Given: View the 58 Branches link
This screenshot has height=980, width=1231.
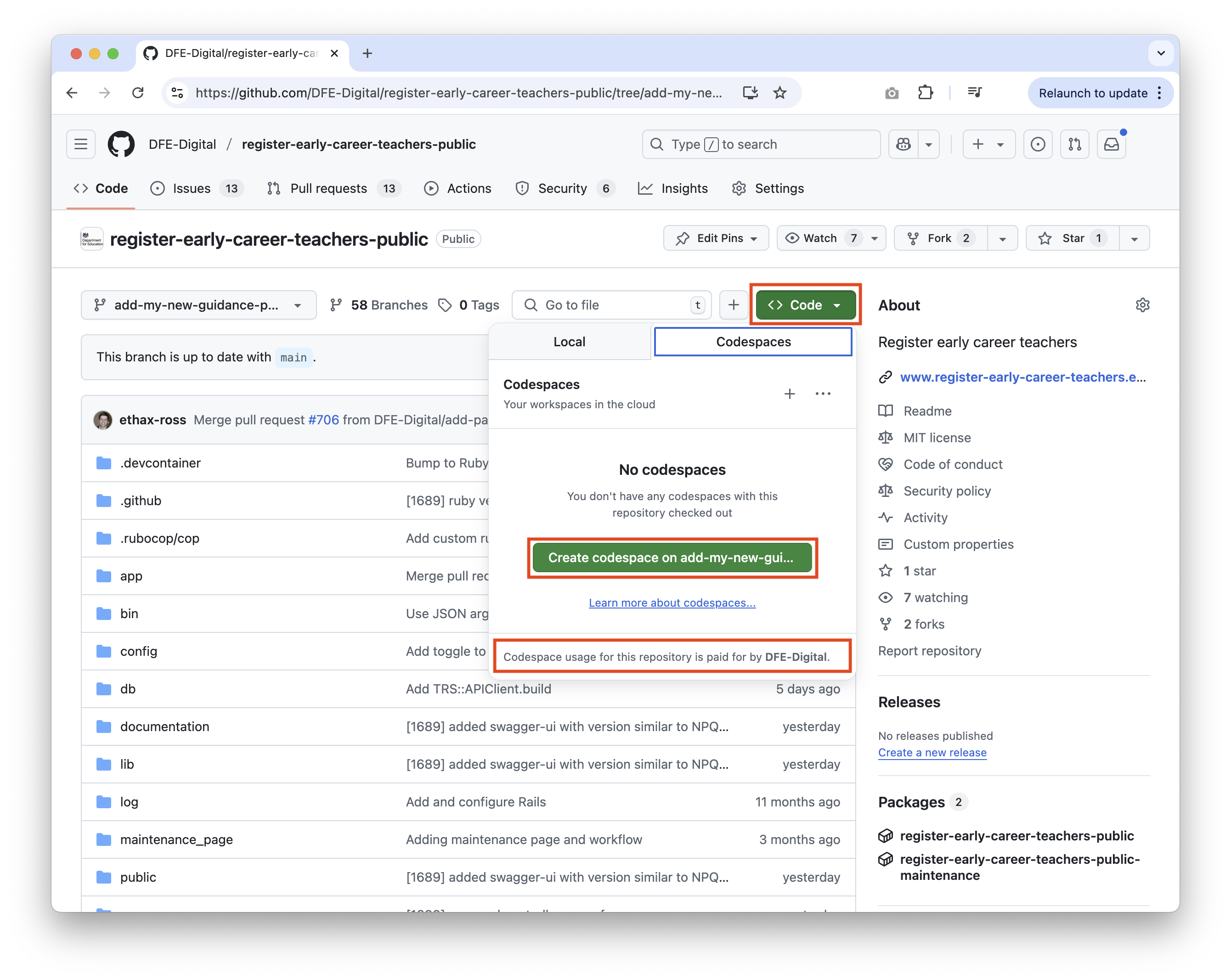Looking at the screenshot, I should pyautogui.click(x=379, y=305).
